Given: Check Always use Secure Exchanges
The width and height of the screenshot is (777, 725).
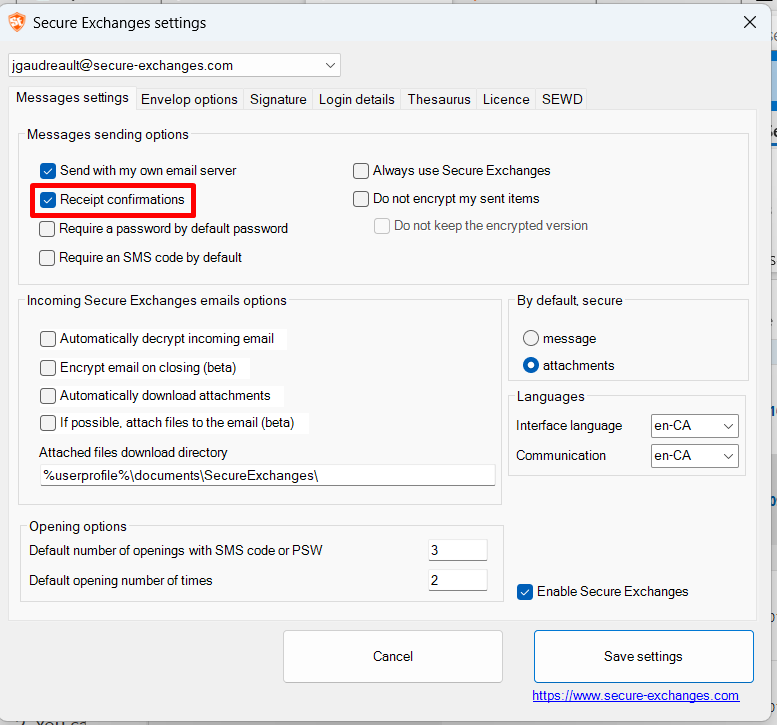Looking at the screenshot, I should tap(361, 171).
